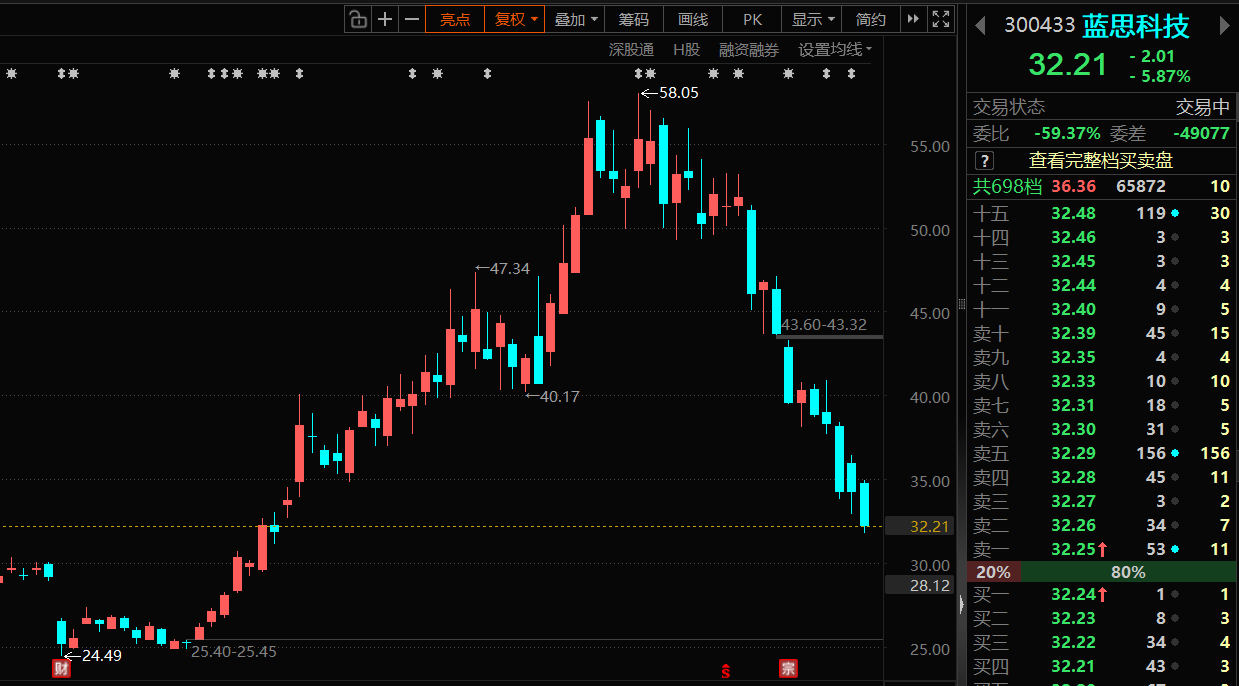The image size is (1239, 686).
Task: Select the 十四 sell row at 32.46
Action: pyautogui.click(x=1102, y=237)
